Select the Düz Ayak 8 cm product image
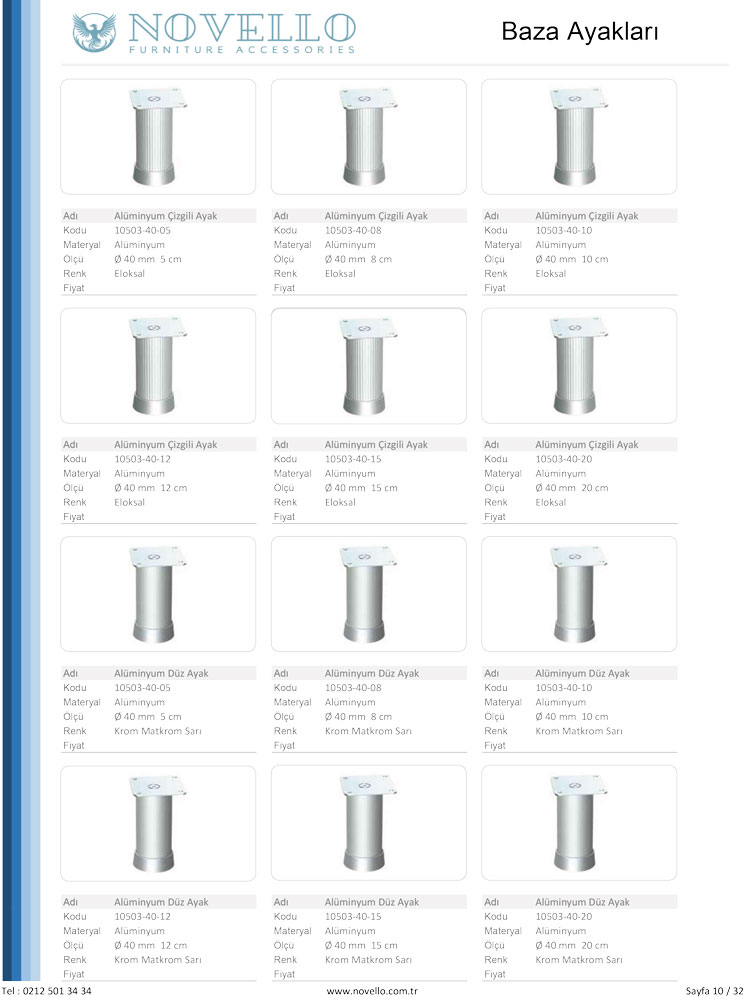 368,595
